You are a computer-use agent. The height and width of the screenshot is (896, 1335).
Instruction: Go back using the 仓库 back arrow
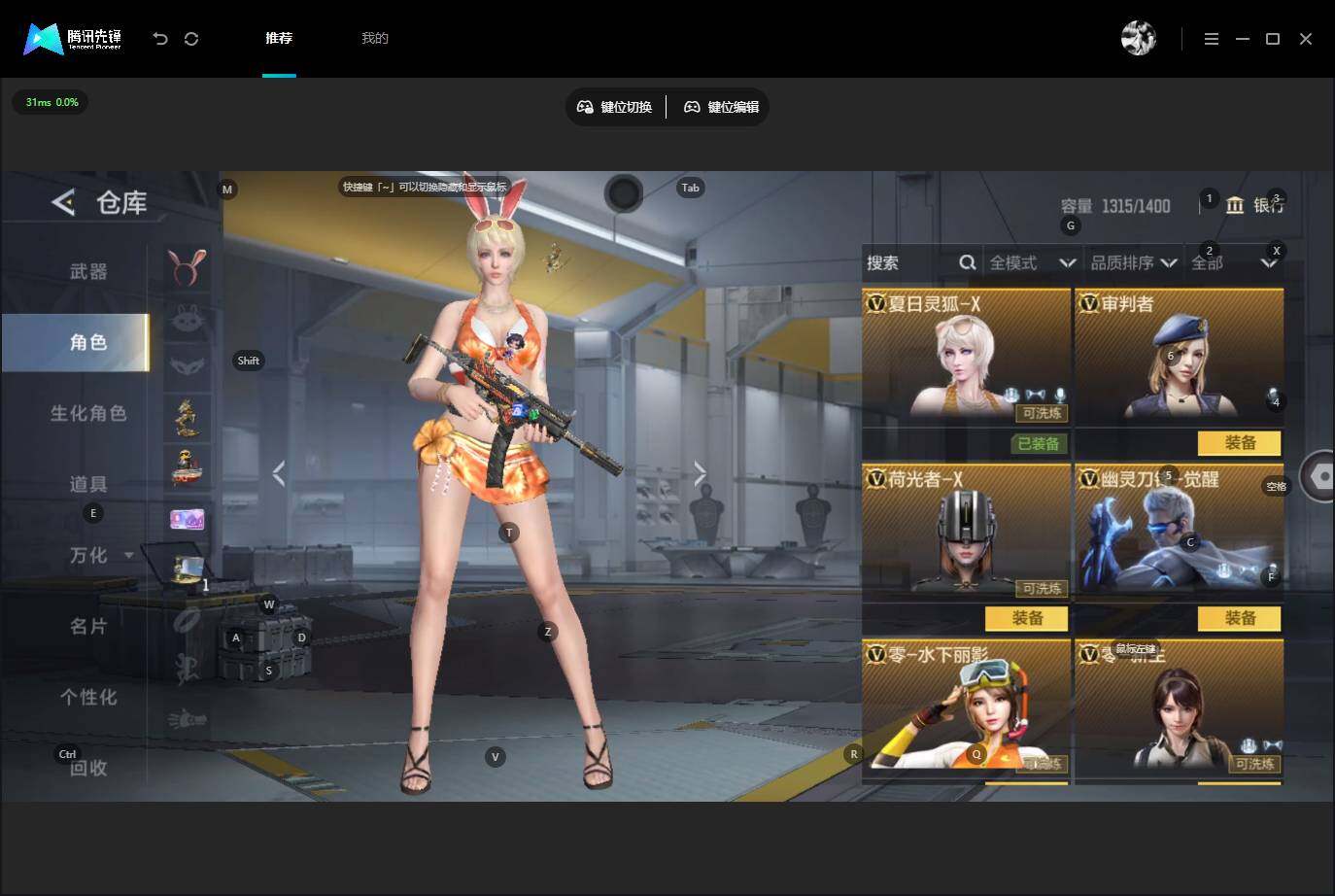63,202
